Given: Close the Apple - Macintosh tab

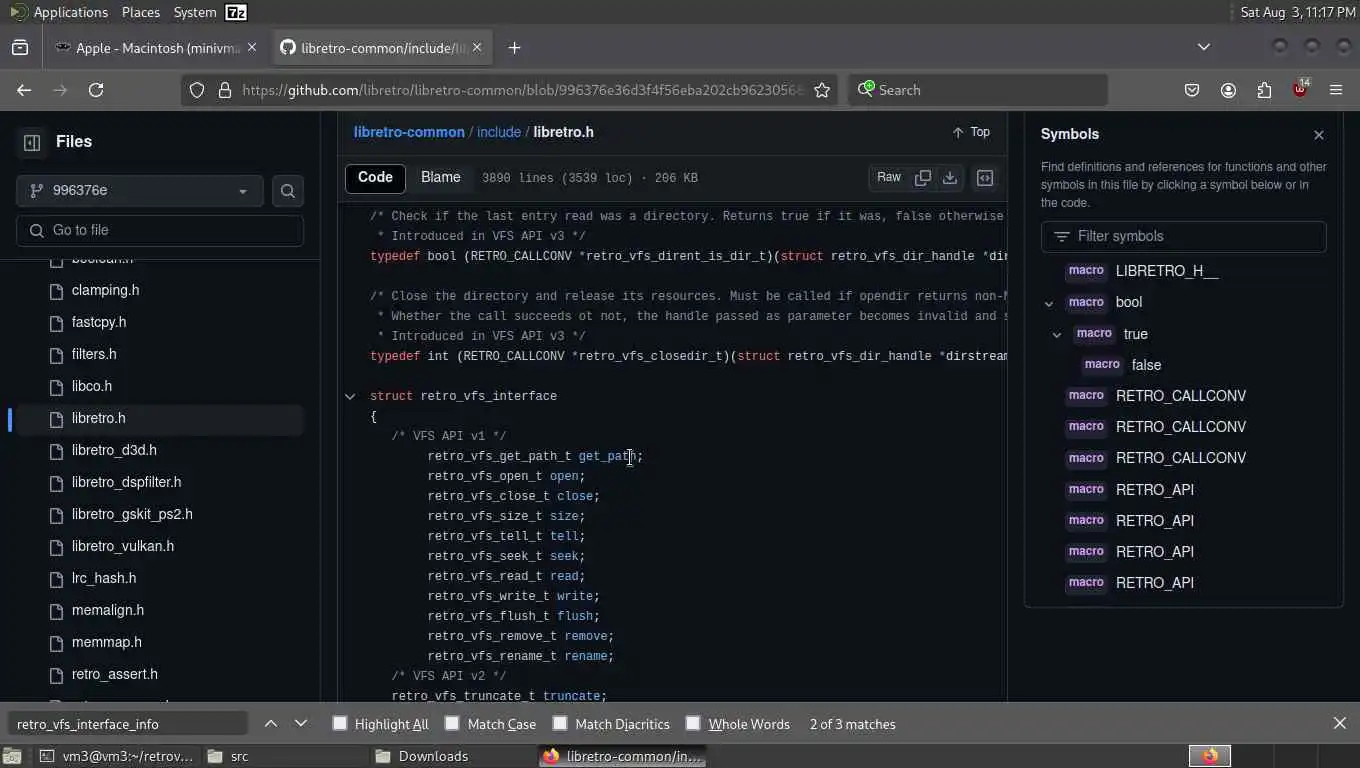Looking at the screenshot, I should (252, 47).
